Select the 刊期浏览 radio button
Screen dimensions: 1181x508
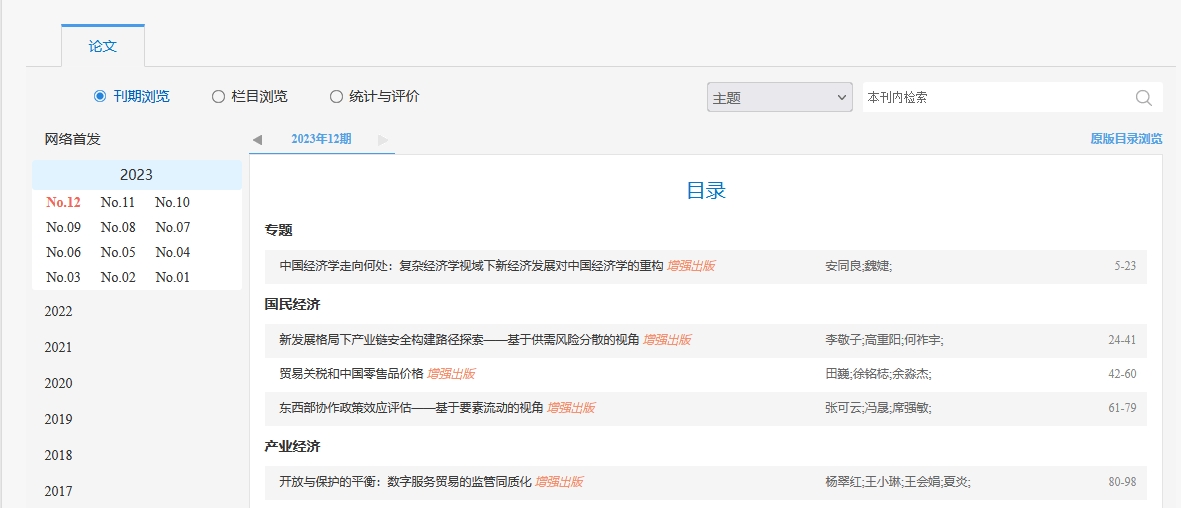point(100,97)
